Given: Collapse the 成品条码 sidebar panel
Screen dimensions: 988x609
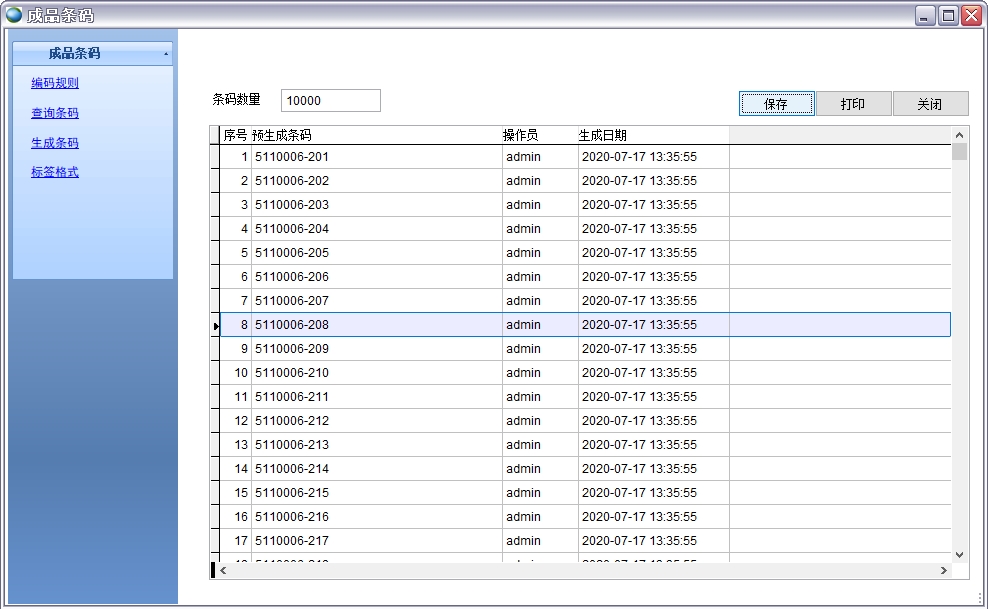Looking at the screenshot, I should (x=165, y=54).
